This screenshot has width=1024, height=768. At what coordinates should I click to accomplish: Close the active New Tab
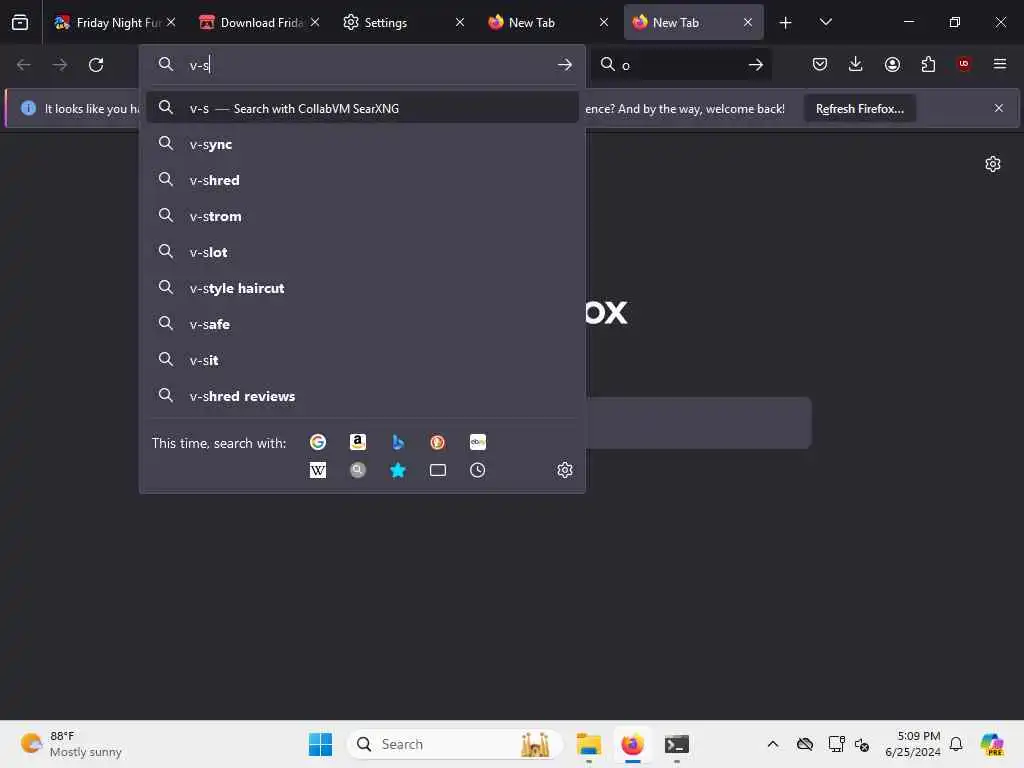point(748,23)
